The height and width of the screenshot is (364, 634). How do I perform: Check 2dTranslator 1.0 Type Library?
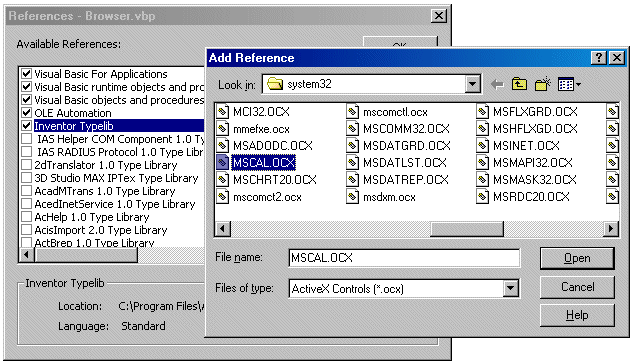click(27, 165)
